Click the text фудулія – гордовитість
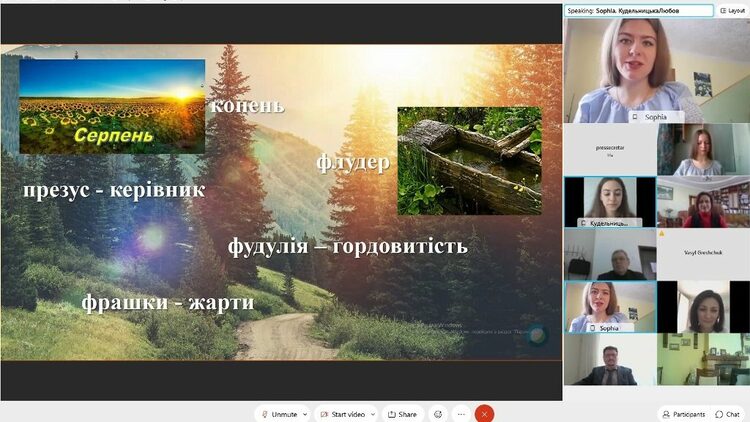This screenshot has height=422, width=750. 347,246
